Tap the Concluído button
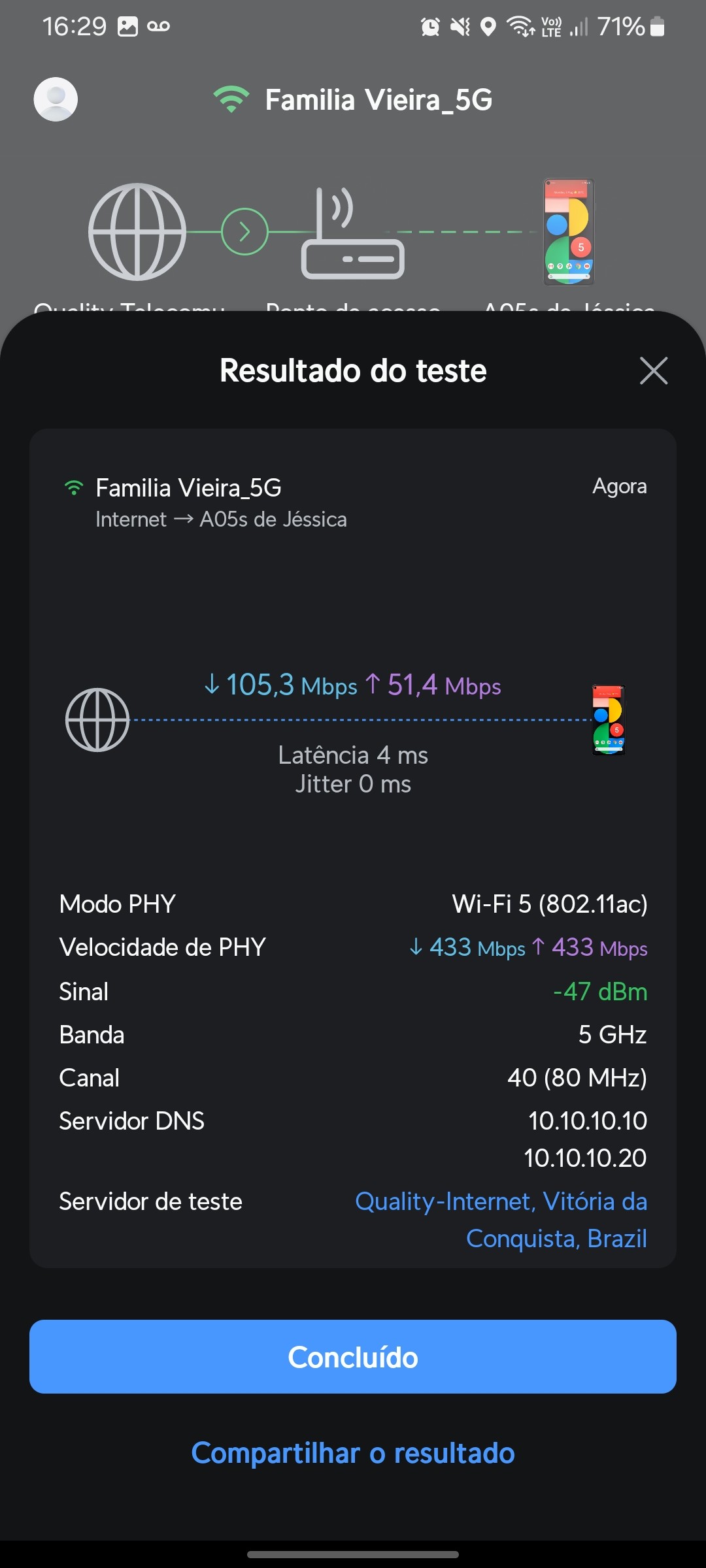Viewport: 706px width, 1568px height. (x=353, y=1357)
